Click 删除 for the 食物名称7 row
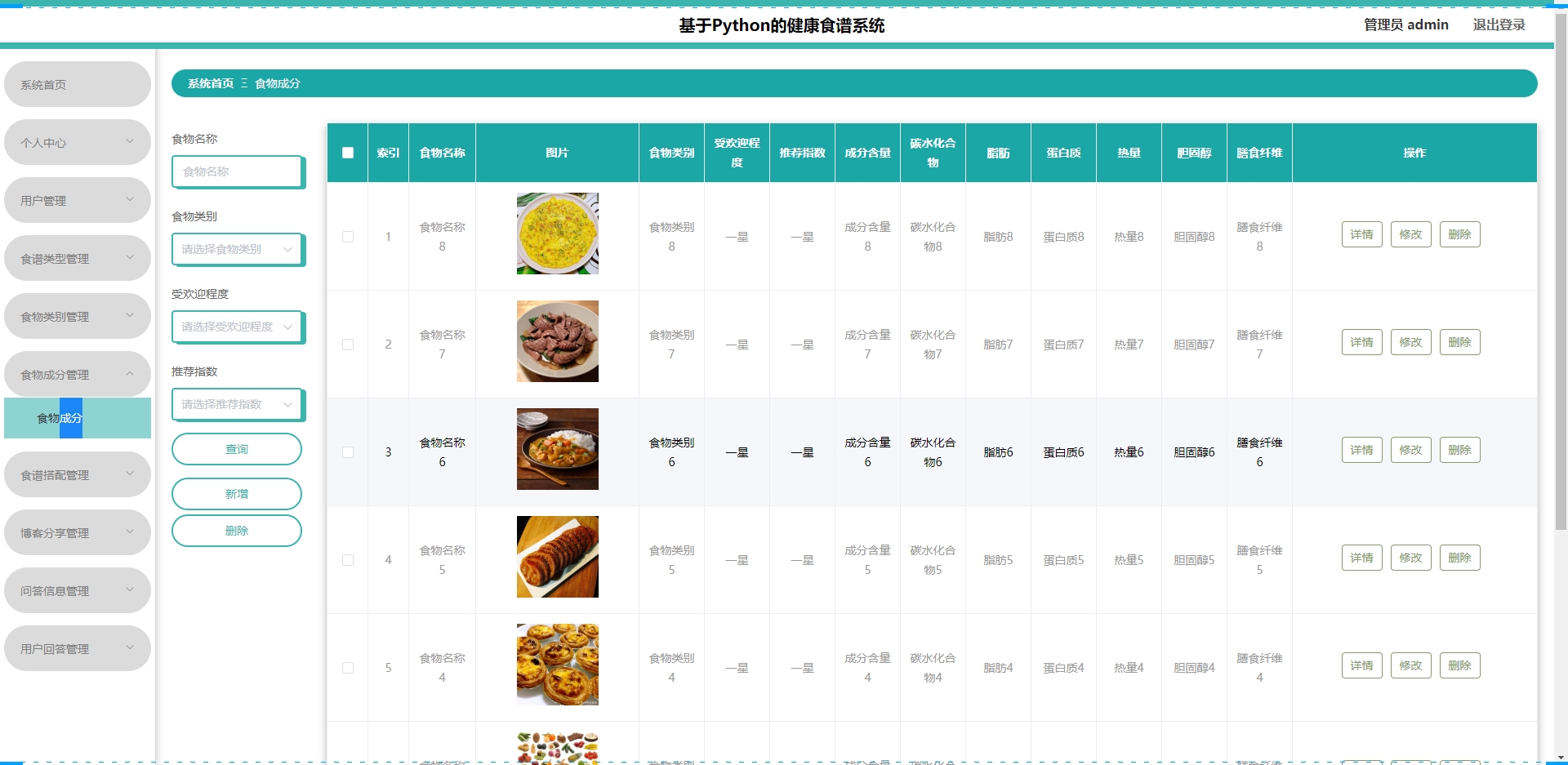The width and height of the screenshot is (1568, 765). [x=1460, y=342]
